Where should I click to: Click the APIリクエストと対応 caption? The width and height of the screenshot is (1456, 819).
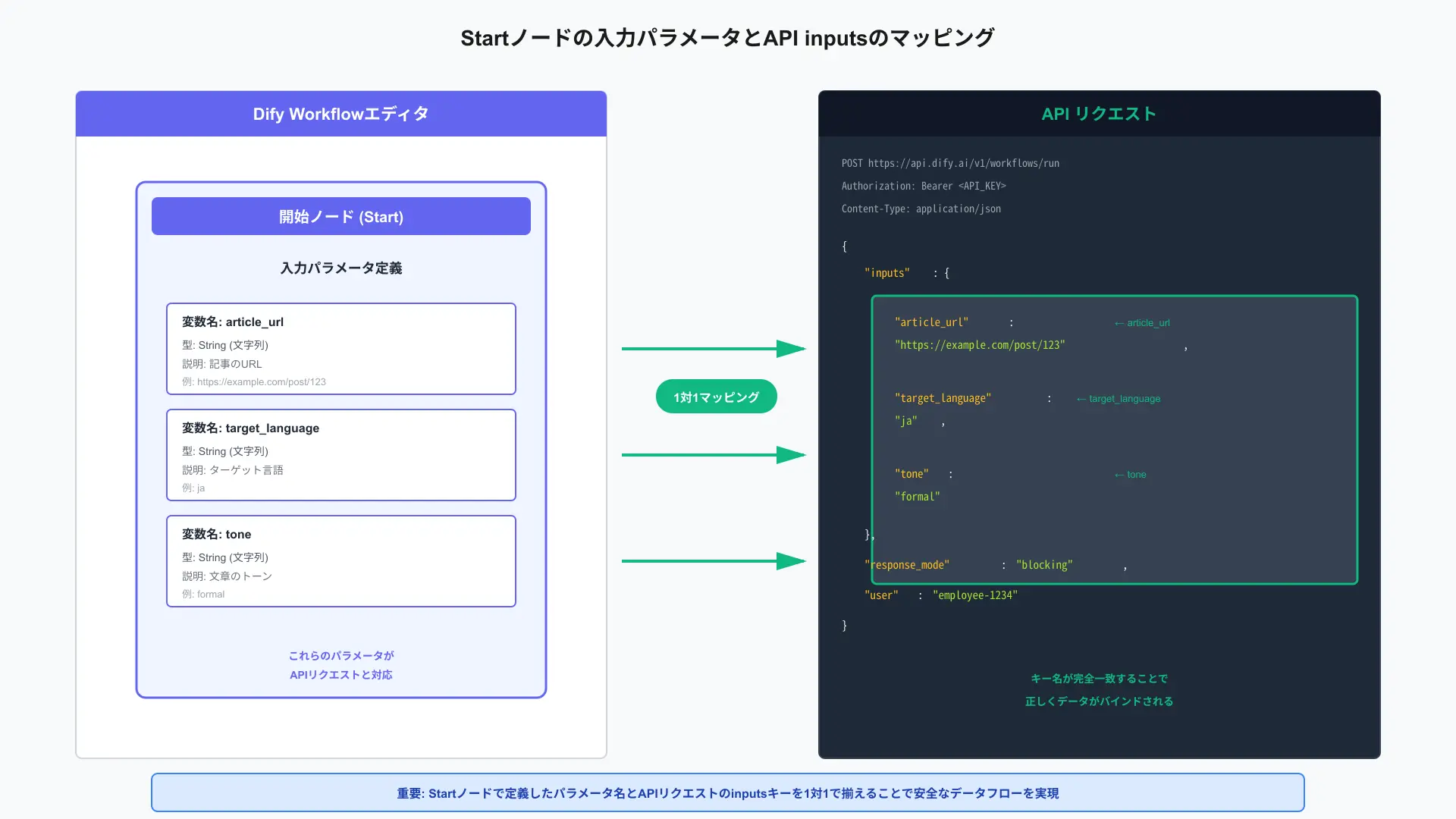(x=341, y=675)
